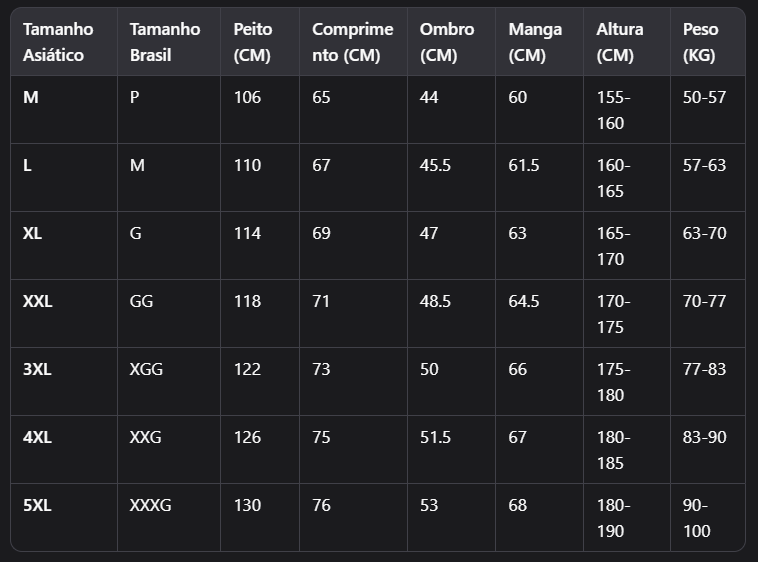
Task: Select the Peito (CM) header cell
Action: pos(252,42)
